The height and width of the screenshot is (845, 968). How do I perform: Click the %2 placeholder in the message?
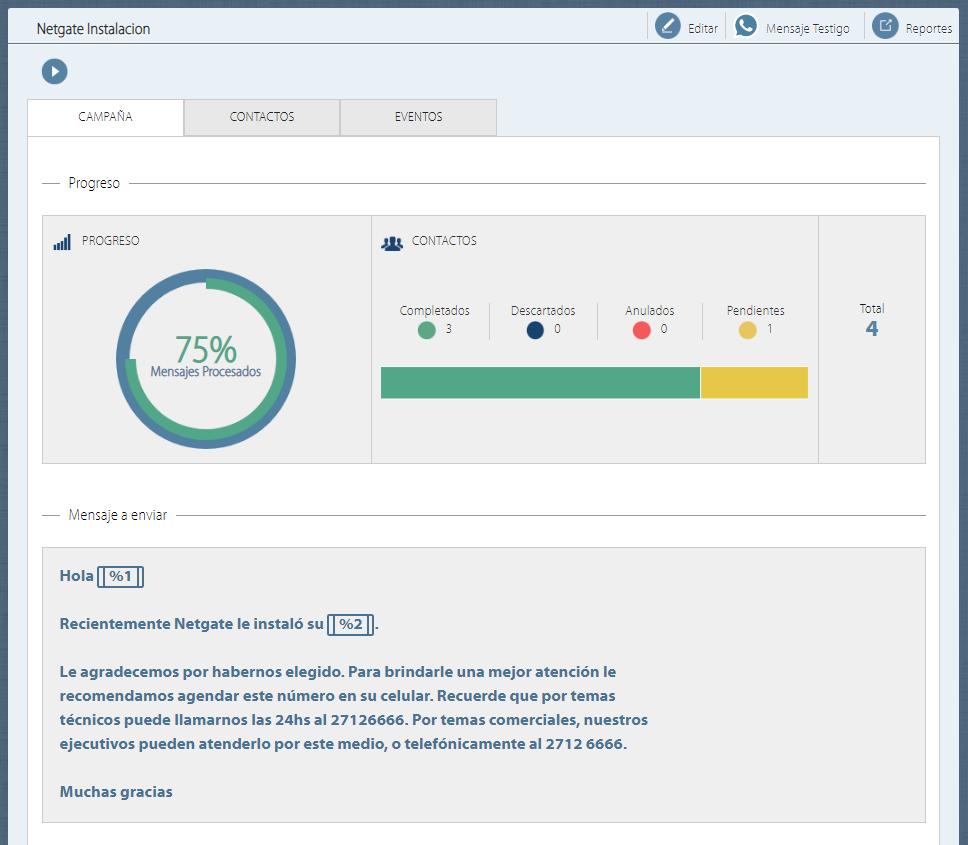click(350, 625)
